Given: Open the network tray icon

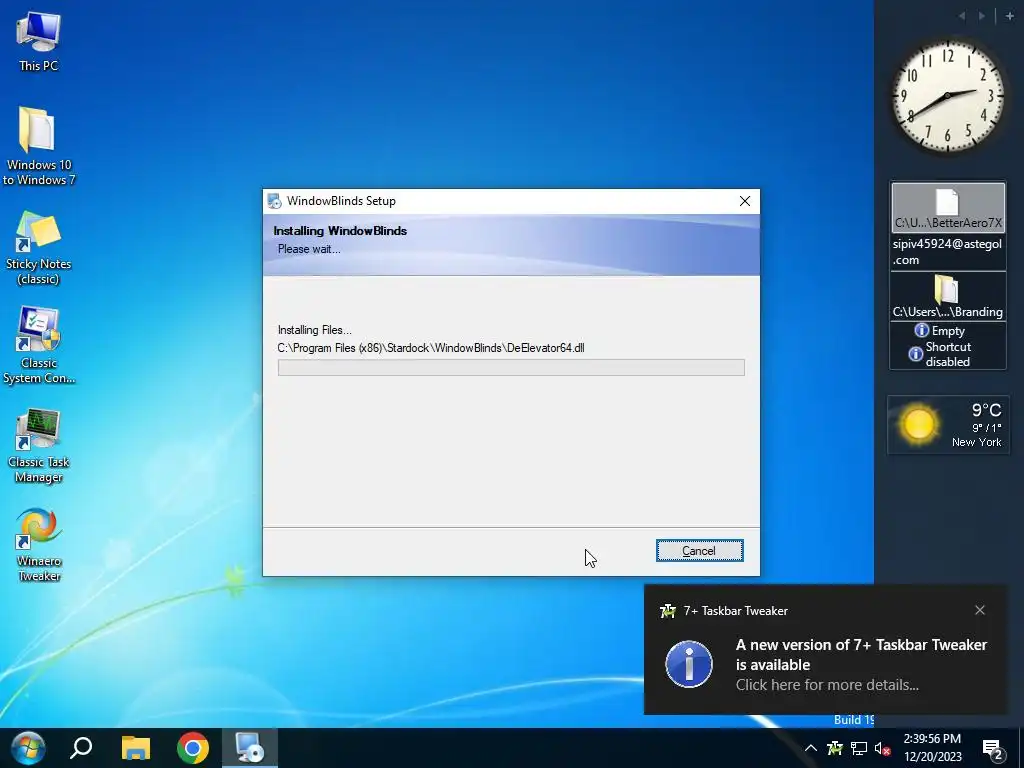Looking at the screenshot, I should coord(859,748).
